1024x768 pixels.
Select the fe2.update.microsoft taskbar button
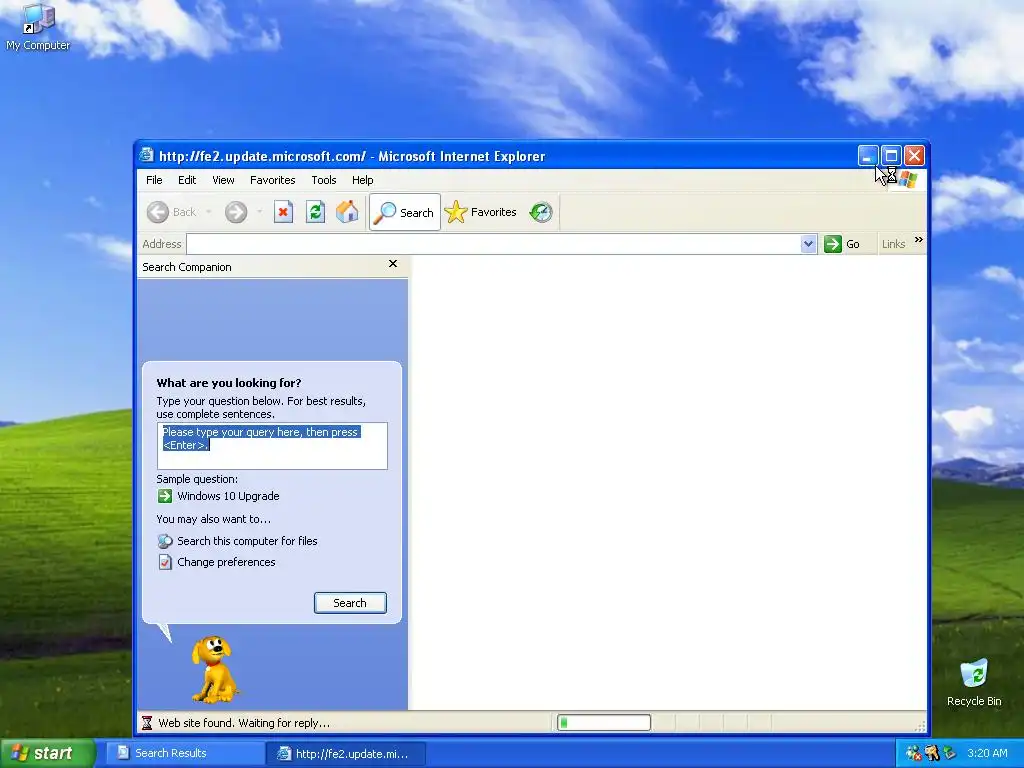coord(346,754)
